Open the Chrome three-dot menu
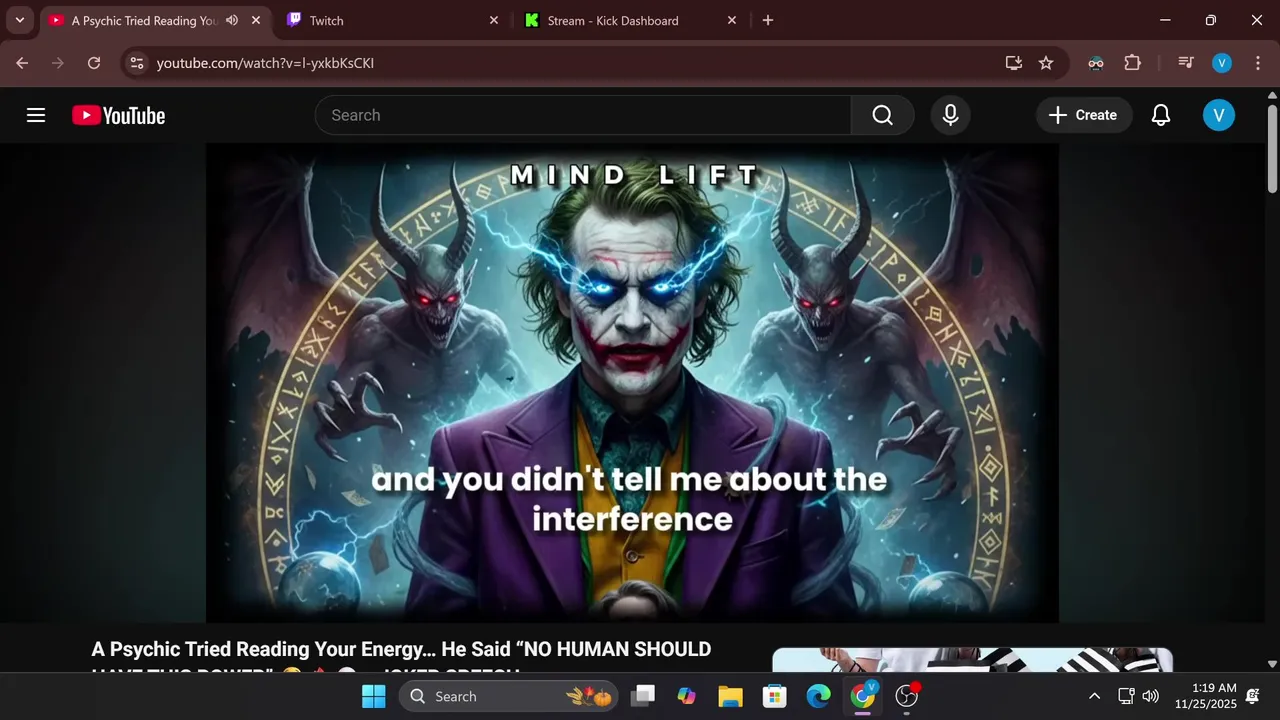 (x=1258, y=63)
